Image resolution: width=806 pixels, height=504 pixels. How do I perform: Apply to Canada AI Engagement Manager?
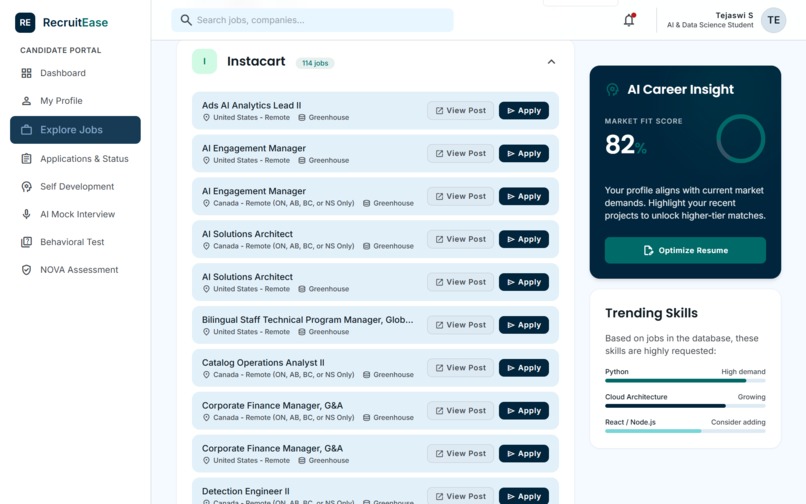[x=524, y=196]
